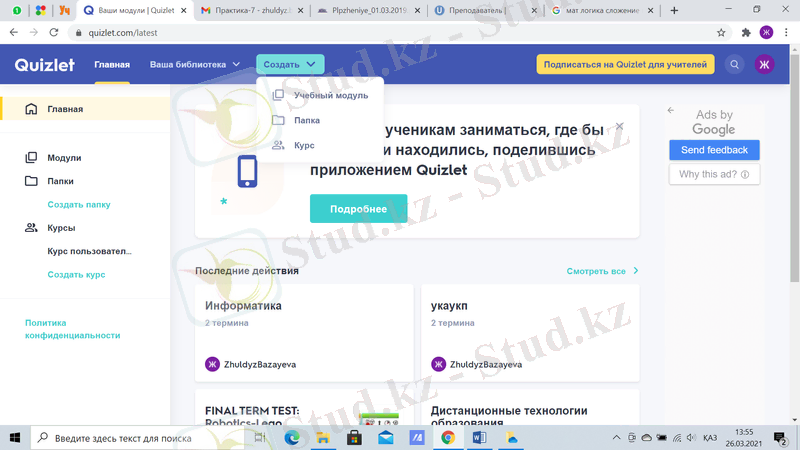Open the Курс пользовател... sidebar item
Viewport: 800px width, 450px height.
click(x=89, y=251)
